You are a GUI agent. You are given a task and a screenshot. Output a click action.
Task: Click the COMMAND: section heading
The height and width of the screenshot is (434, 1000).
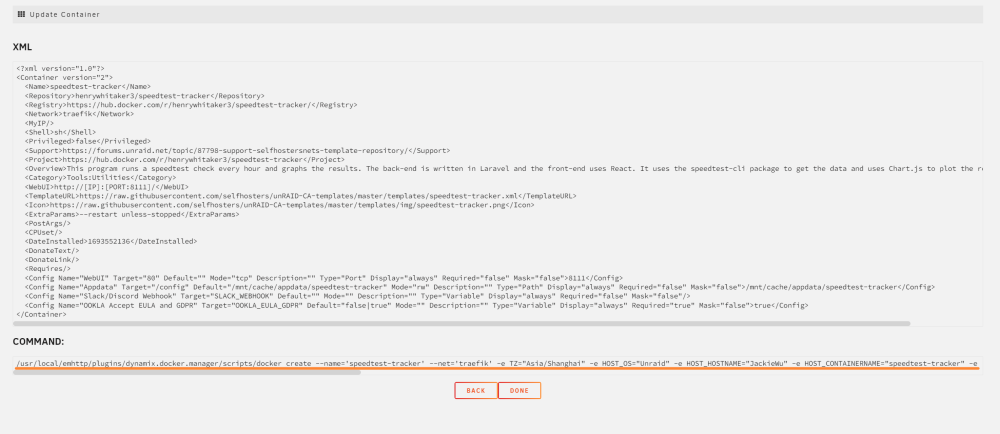[38, 342]
